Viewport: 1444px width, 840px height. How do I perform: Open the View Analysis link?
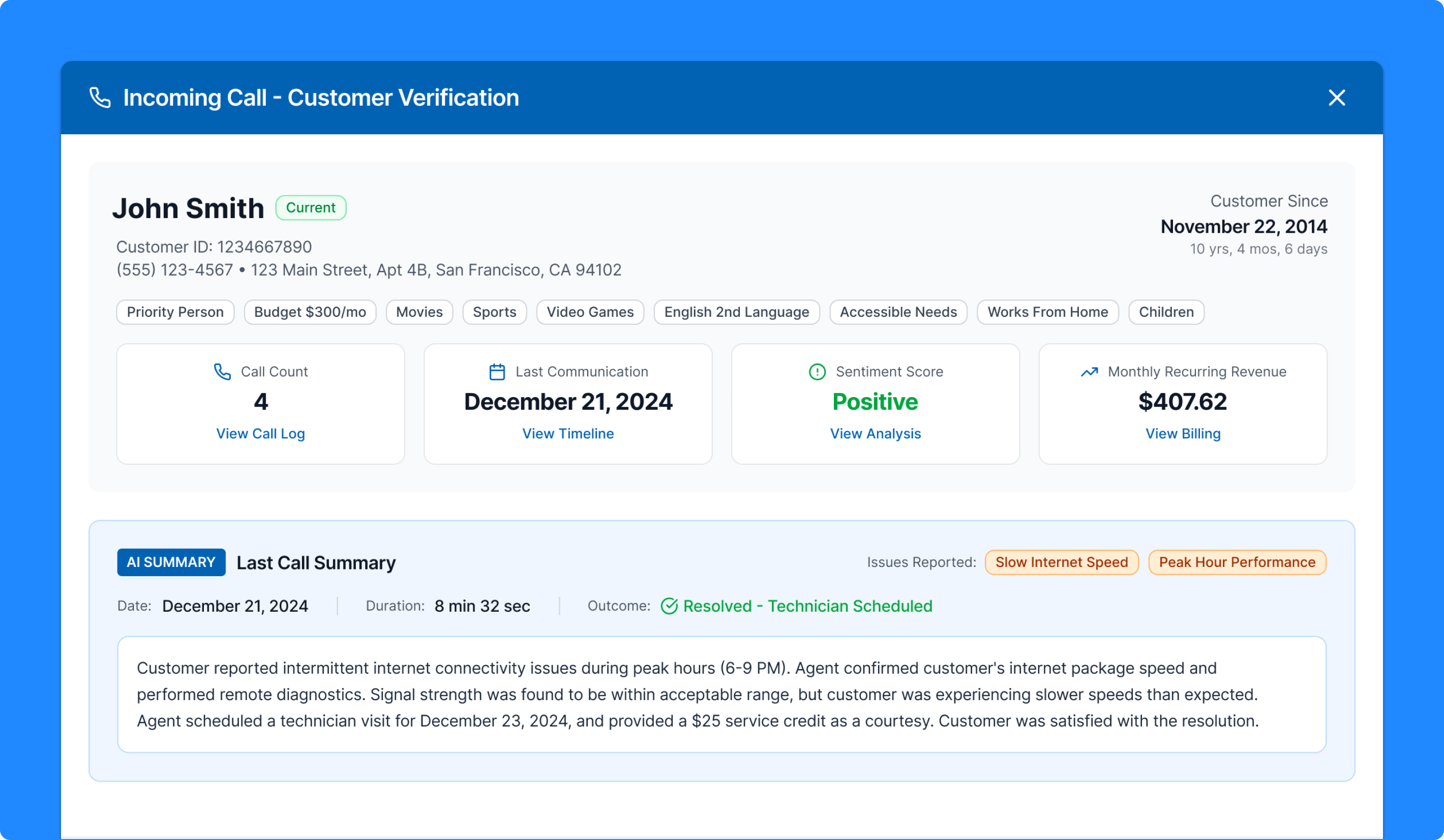click(x=875, y=434)
